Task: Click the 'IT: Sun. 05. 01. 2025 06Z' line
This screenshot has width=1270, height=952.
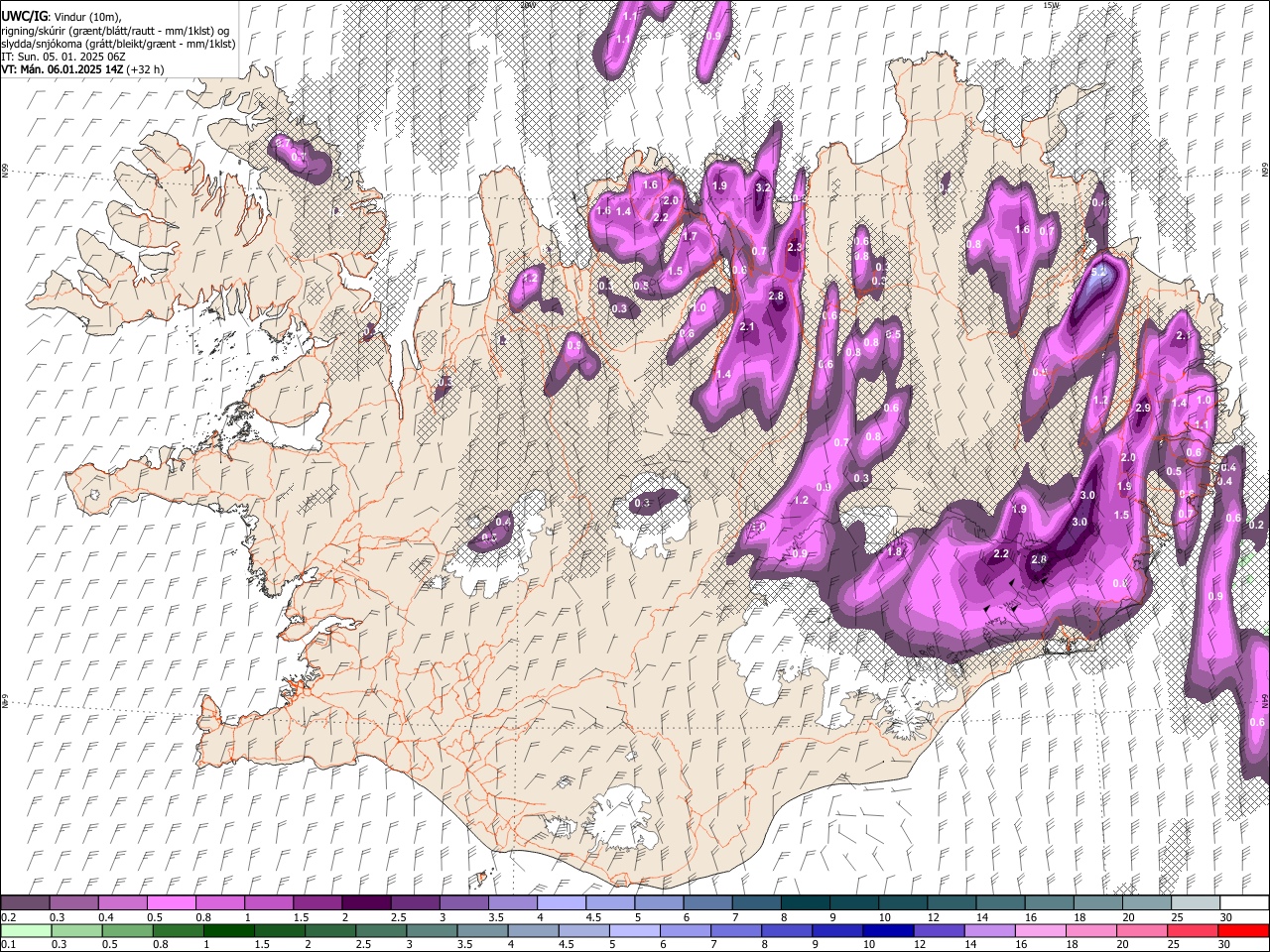Action: coord(63,57)
